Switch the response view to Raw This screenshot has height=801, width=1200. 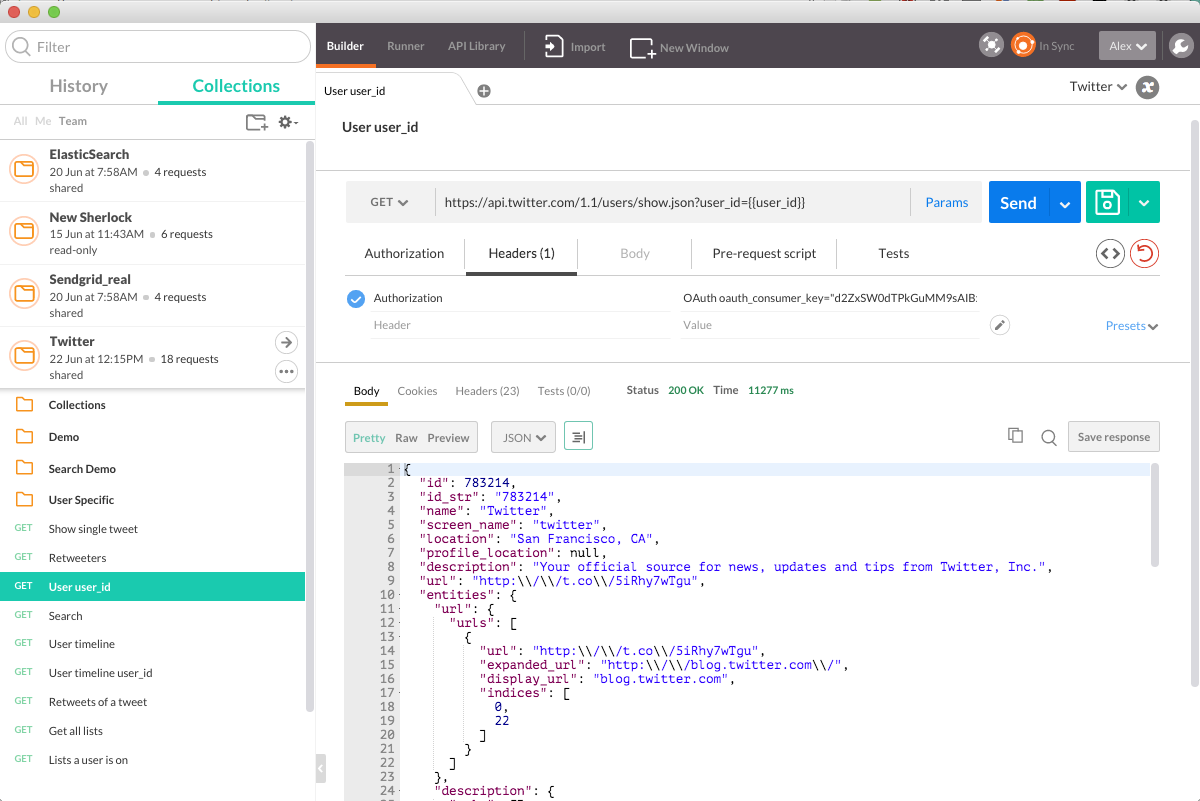click(x=406, y=438)
